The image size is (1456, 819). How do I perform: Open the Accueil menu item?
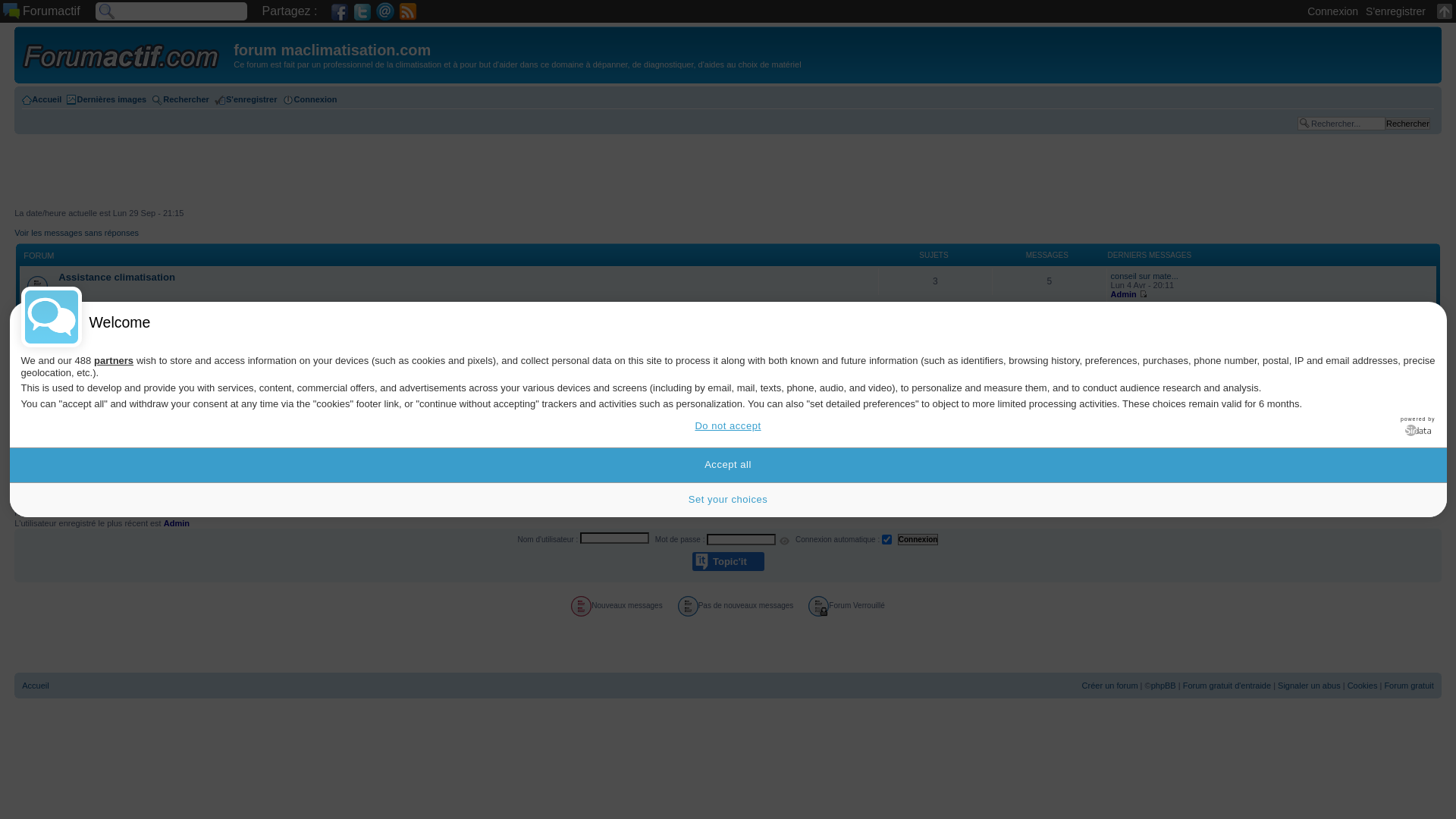pyautogui.click(x=42, y=99)
